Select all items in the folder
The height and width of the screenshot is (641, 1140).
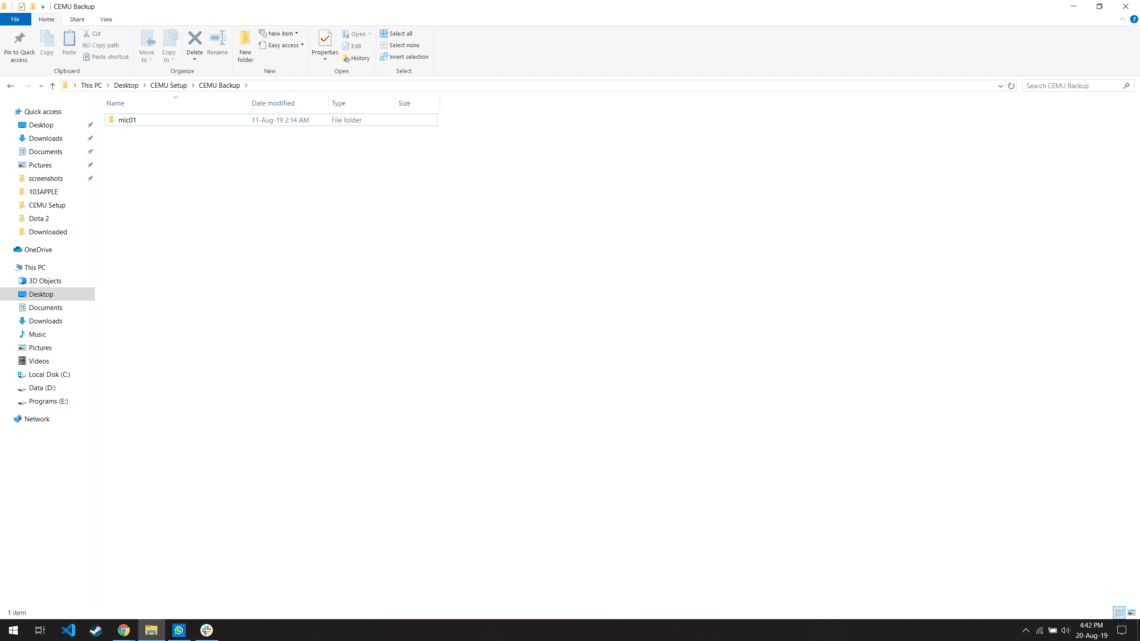click(x=399, y=32)
